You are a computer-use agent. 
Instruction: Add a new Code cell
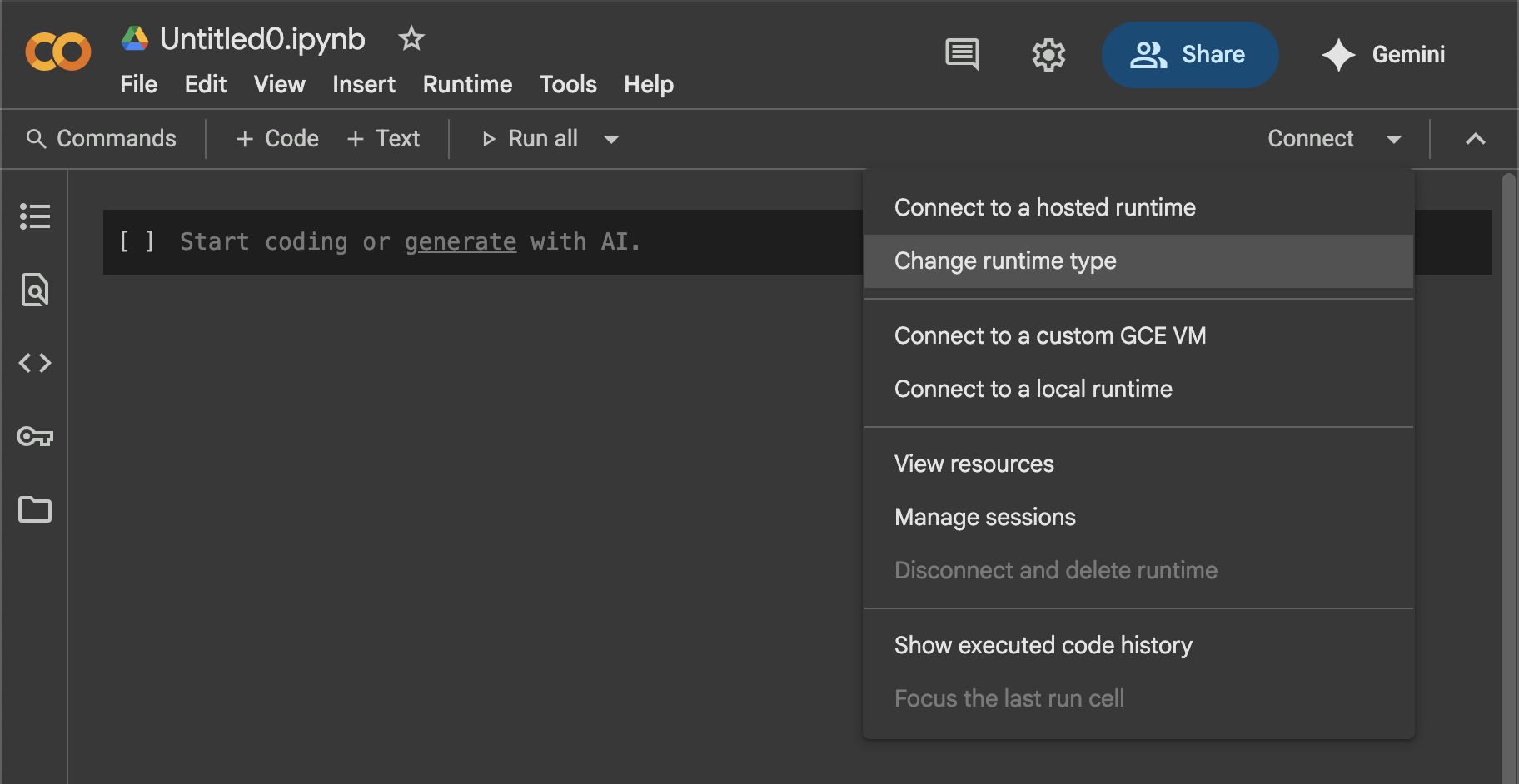277,138
